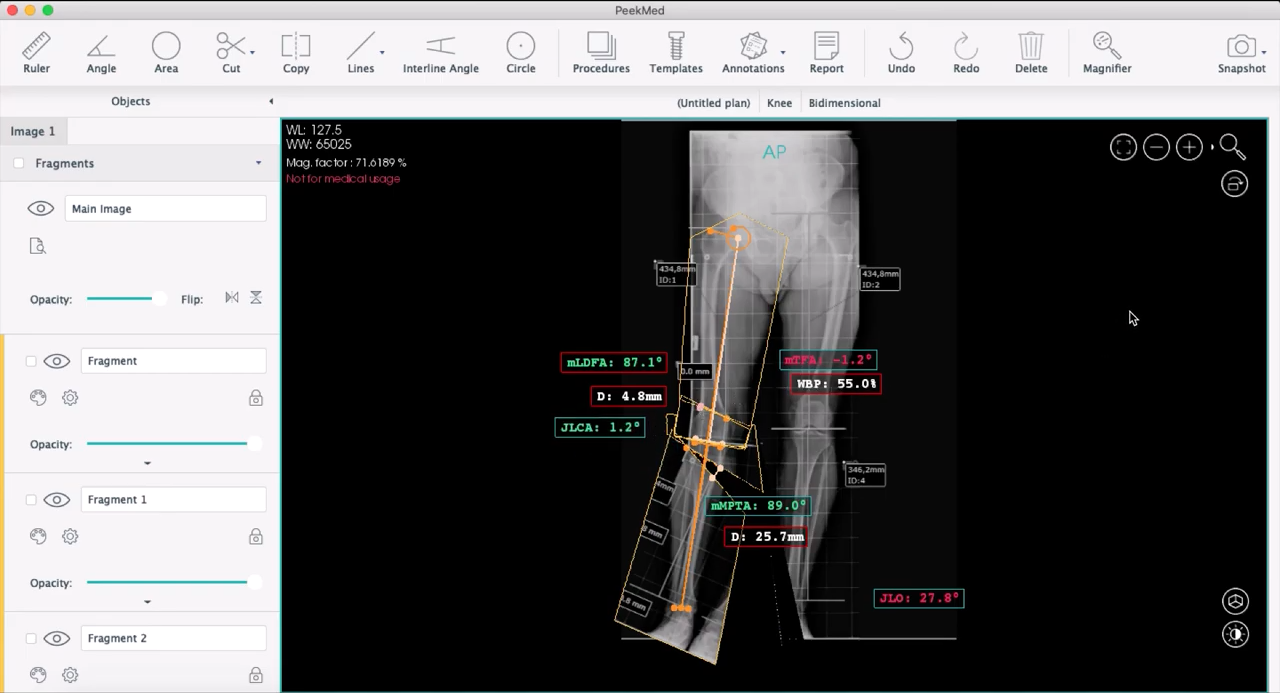
Task: Open the Cut tool dropdown arrow
Action: (252, 52)
